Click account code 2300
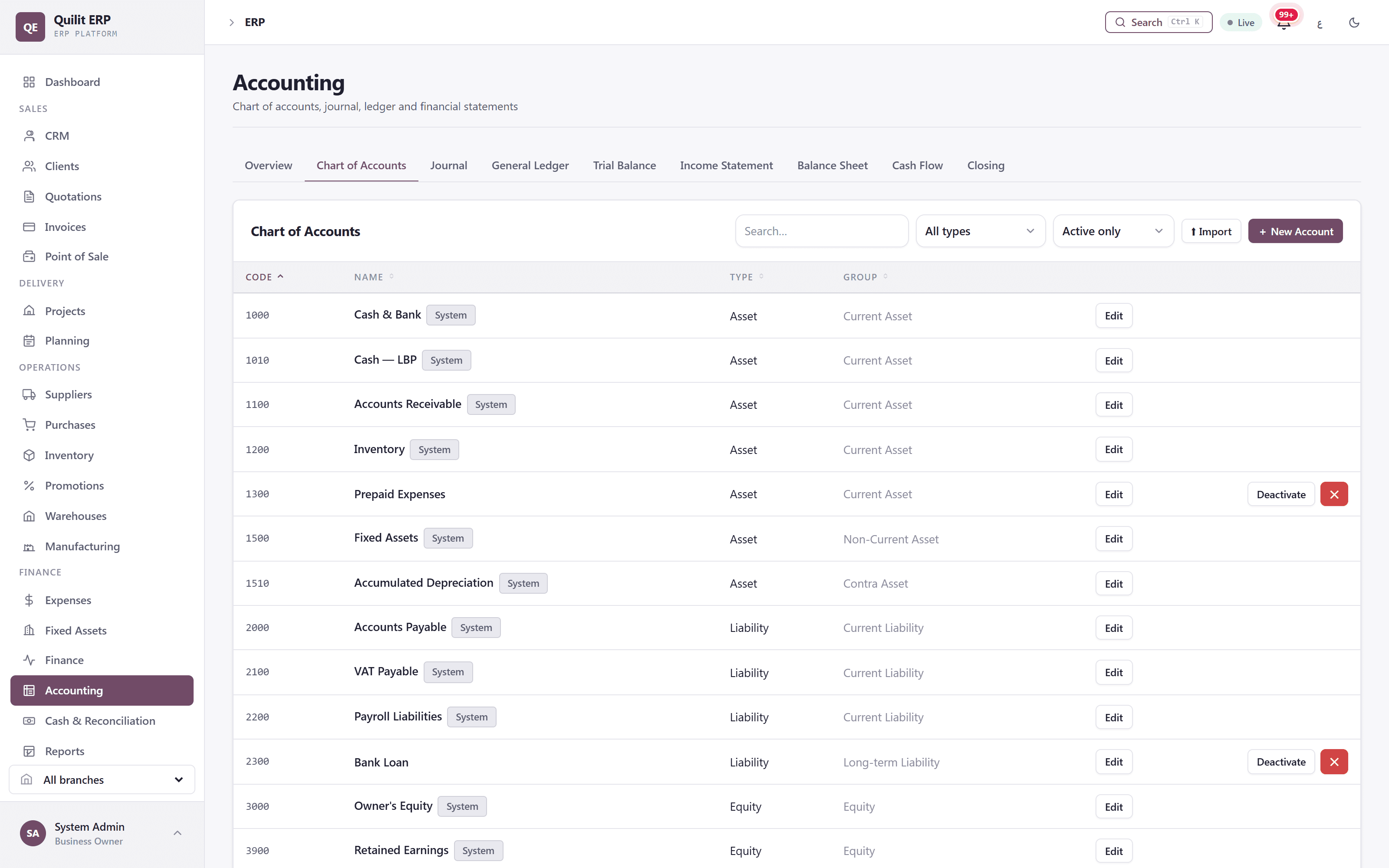 pos(257,762)
